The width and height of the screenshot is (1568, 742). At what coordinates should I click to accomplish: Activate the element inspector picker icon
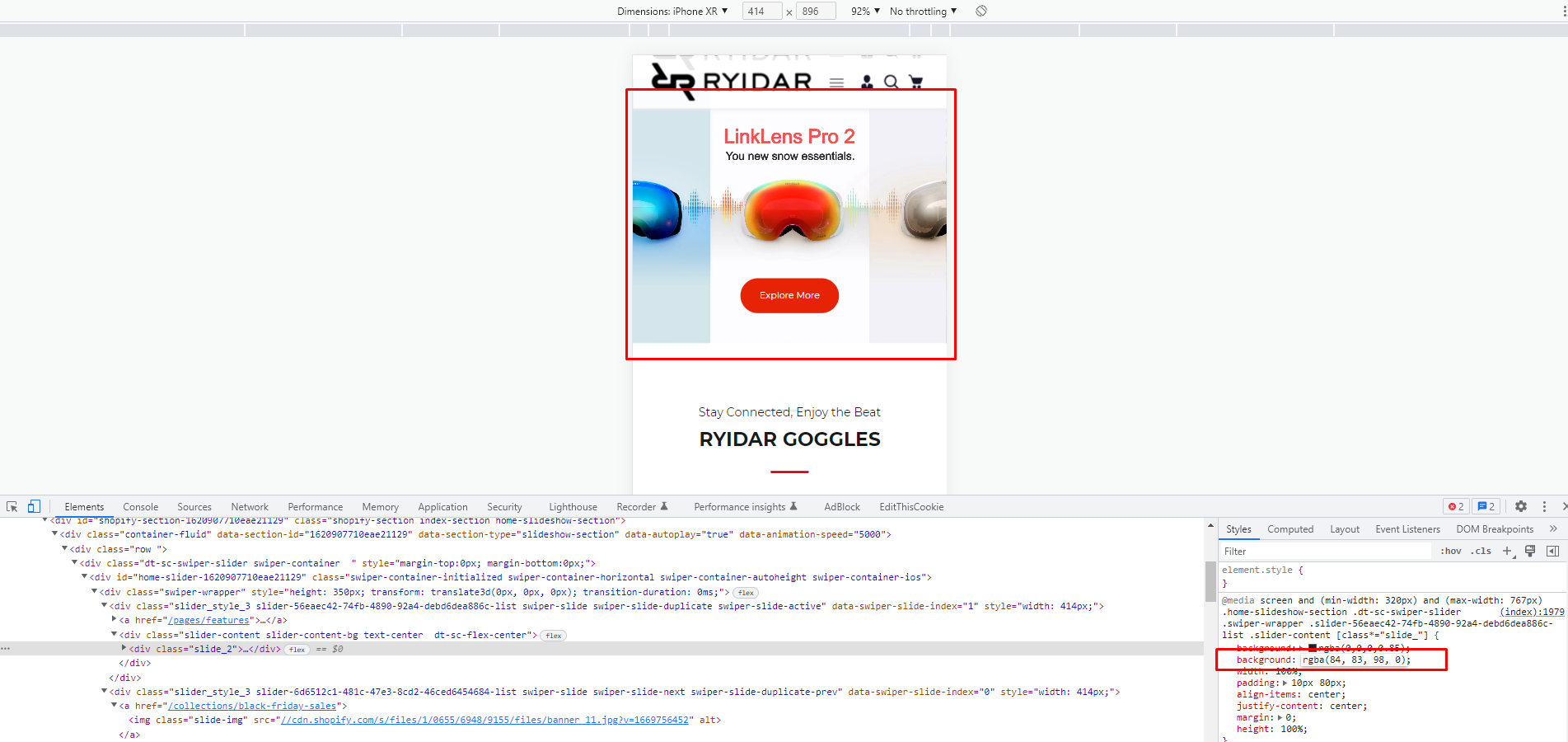tap(12, 507)
